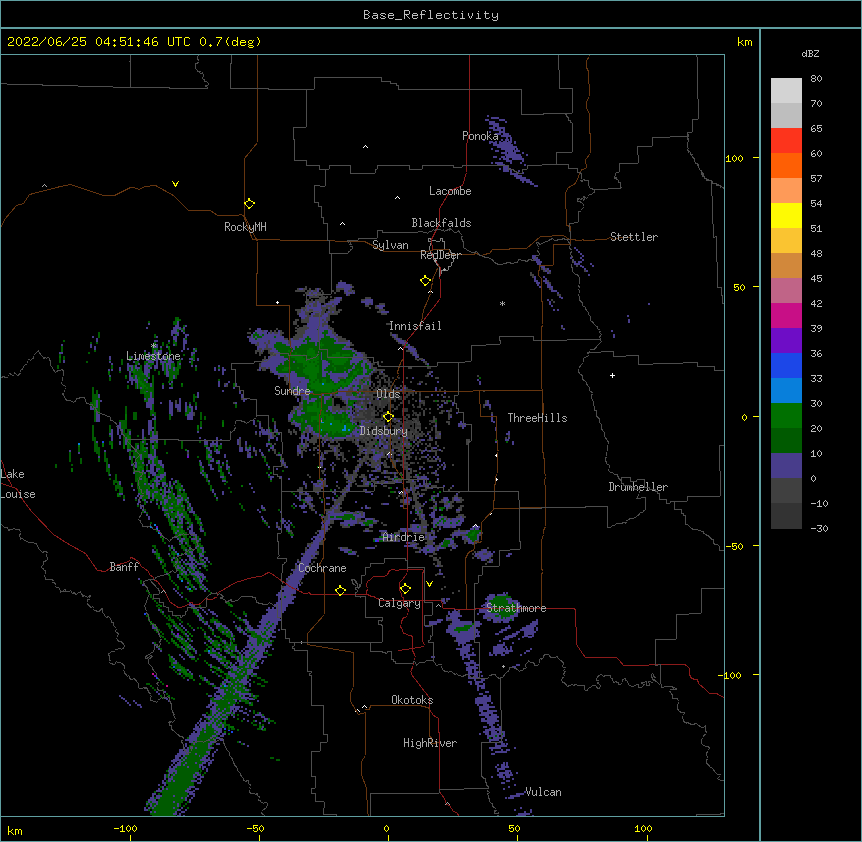Click the Didsbury town label
The image size is (862, 842).
click(383, 431)
